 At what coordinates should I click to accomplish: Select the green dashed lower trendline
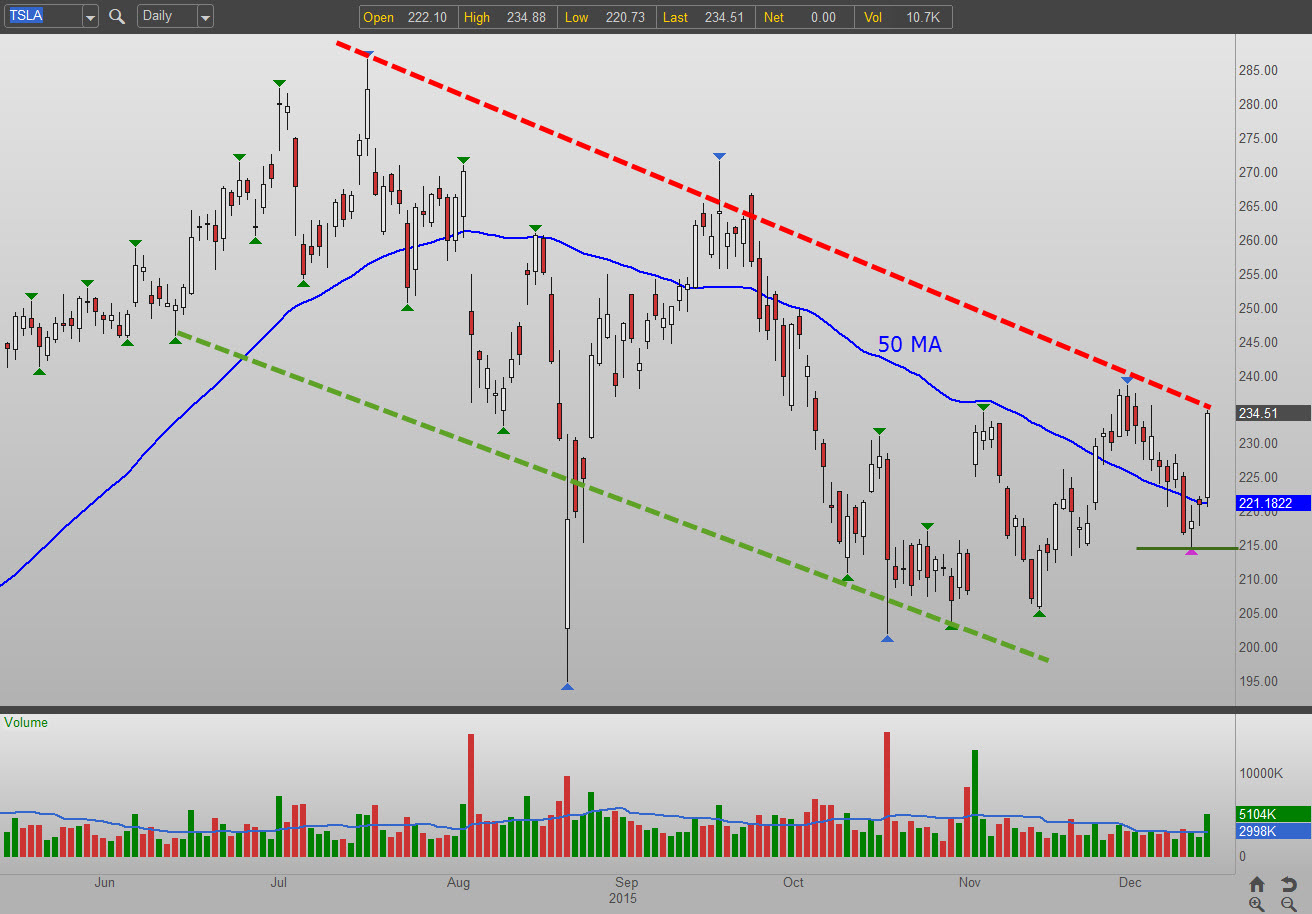coord(612,496)
